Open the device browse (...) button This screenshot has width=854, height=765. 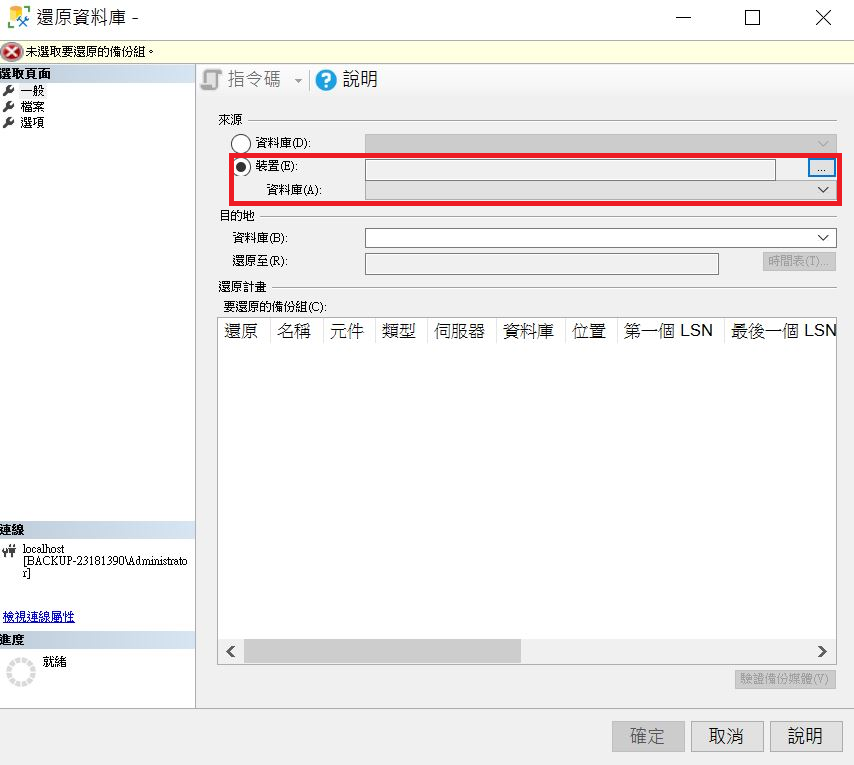pyautogui.click(x=821, y=168)
